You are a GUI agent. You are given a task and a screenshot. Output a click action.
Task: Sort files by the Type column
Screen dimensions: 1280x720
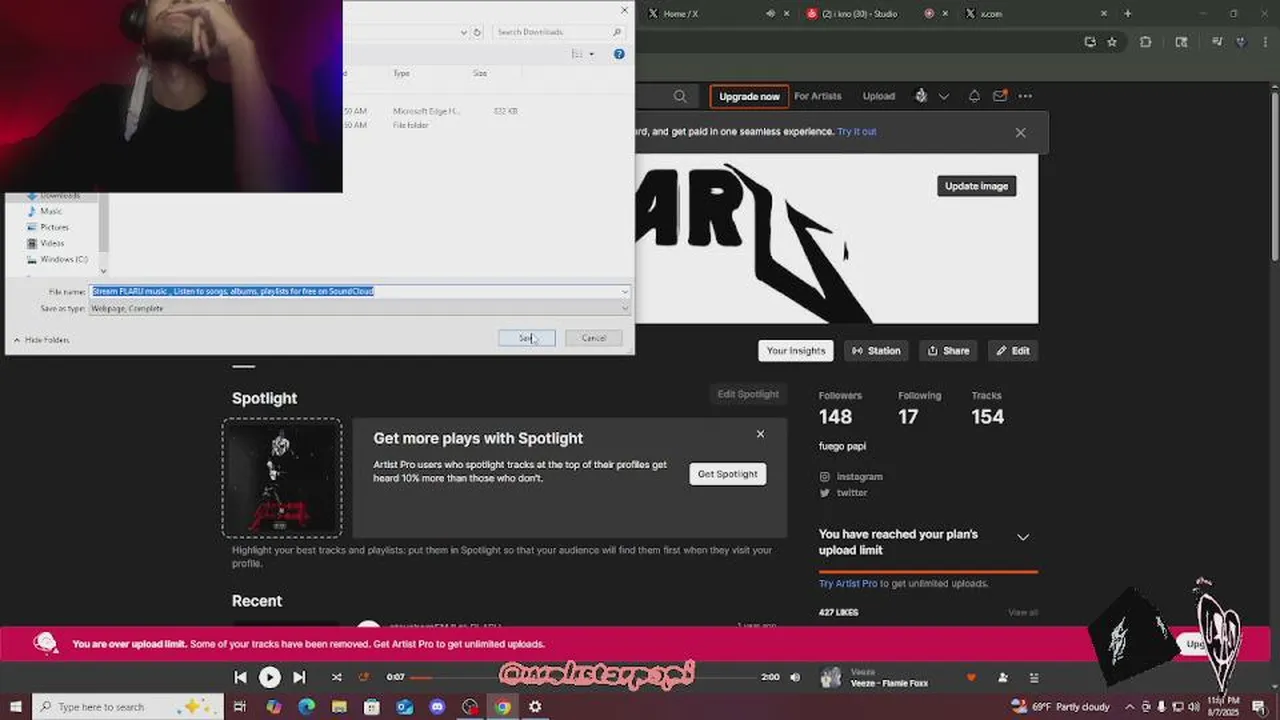401,73
